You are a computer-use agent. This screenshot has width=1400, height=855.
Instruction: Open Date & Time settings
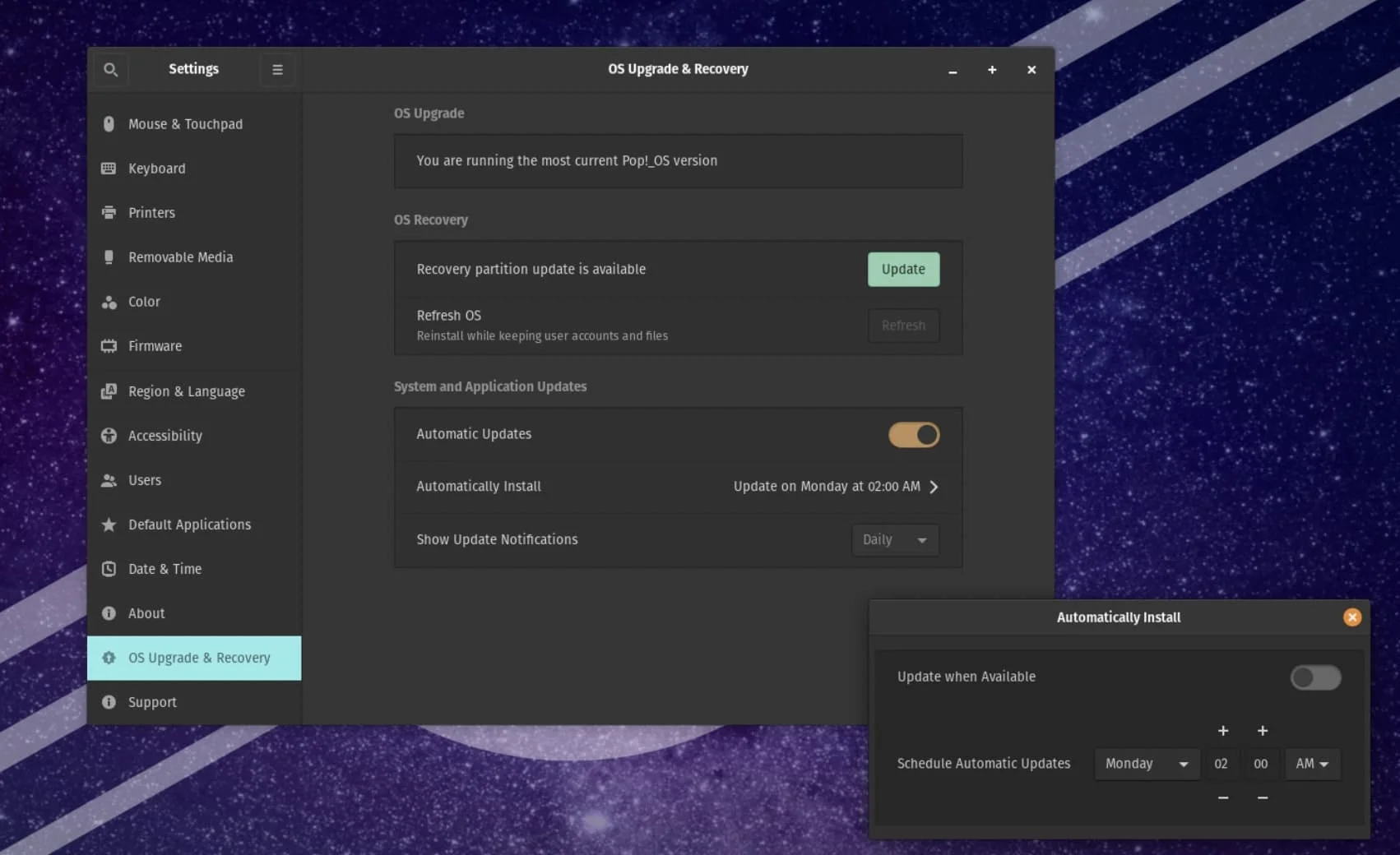[x=194, y=569]
